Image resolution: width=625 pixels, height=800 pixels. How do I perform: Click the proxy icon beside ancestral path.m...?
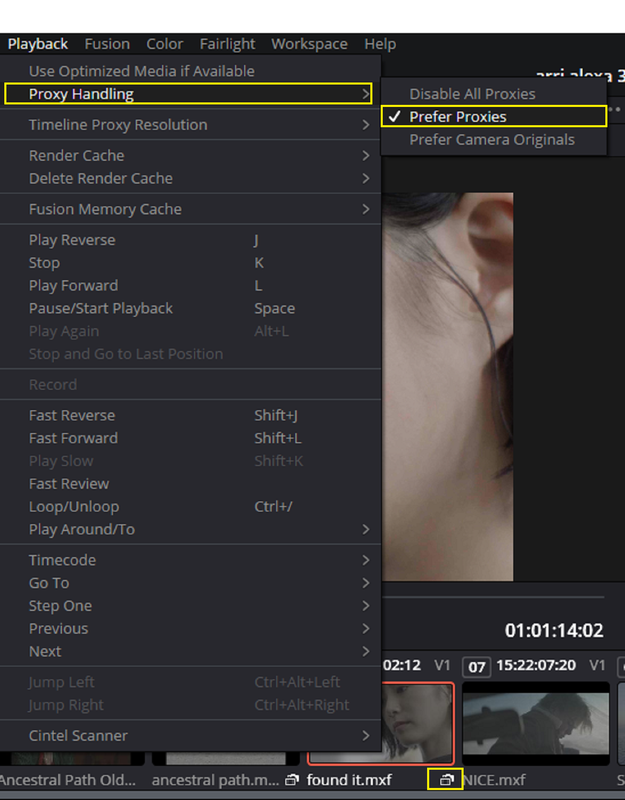(x=291, y=780)
